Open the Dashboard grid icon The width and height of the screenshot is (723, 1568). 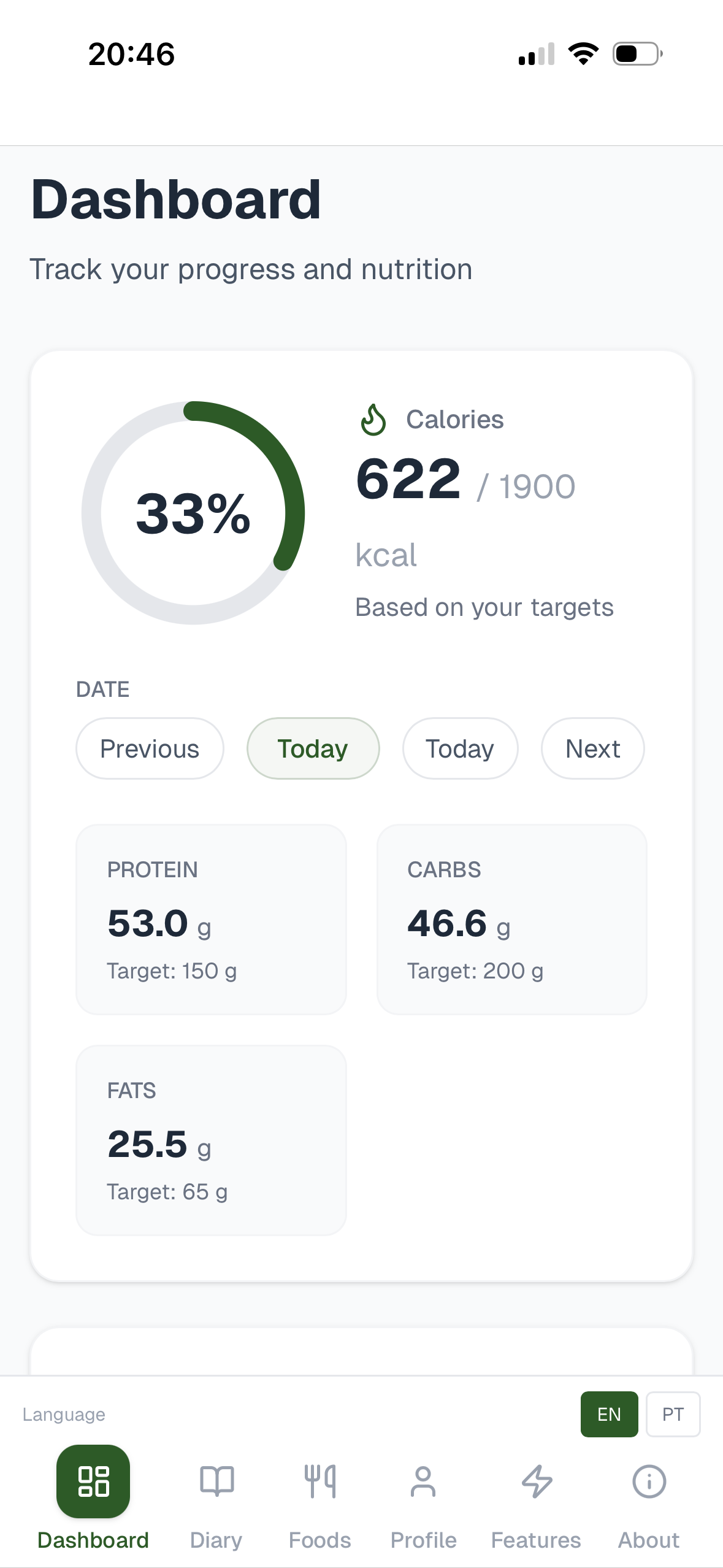pyautogui.click(x=93, y=1482)
